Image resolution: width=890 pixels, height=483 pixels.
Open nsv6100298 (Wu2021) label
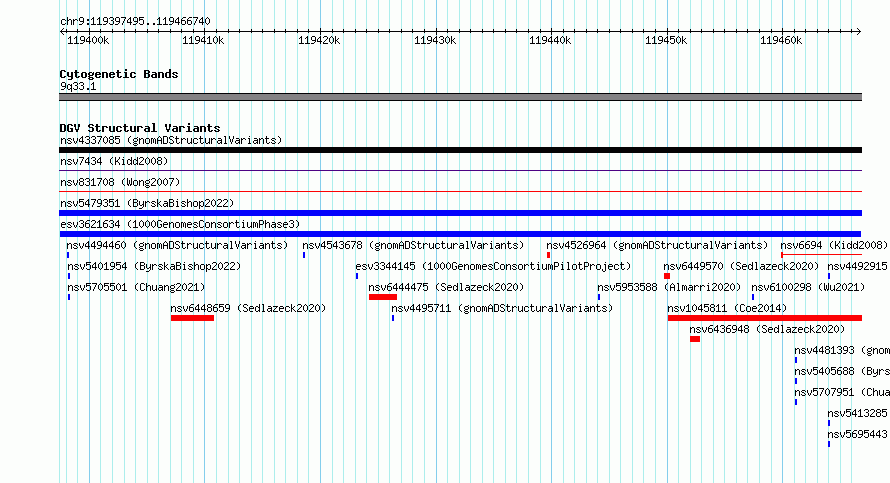click(x=808, y=287)
